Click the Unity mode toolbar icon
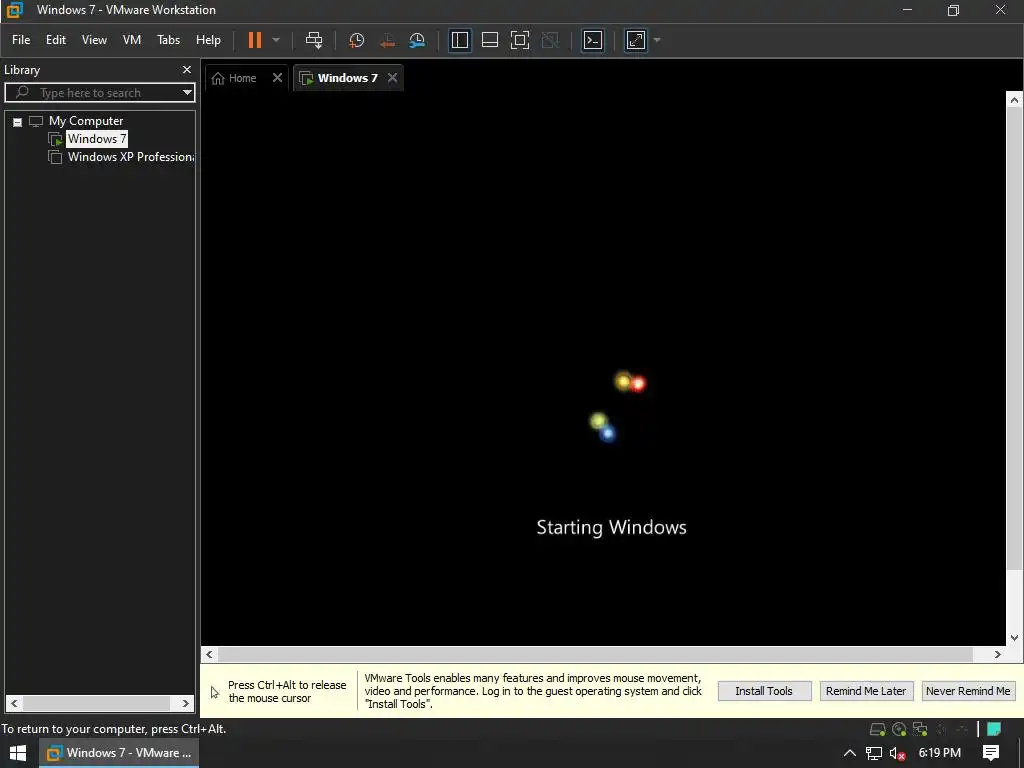The image size is (1024, 768). 551,40
